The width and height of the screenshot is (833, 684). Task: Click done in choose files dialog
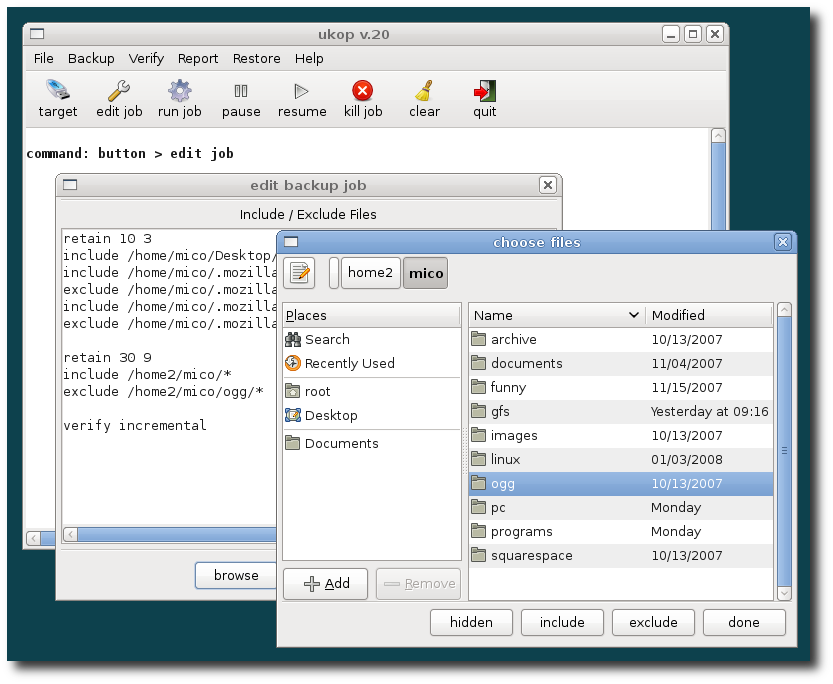[744, 622]
